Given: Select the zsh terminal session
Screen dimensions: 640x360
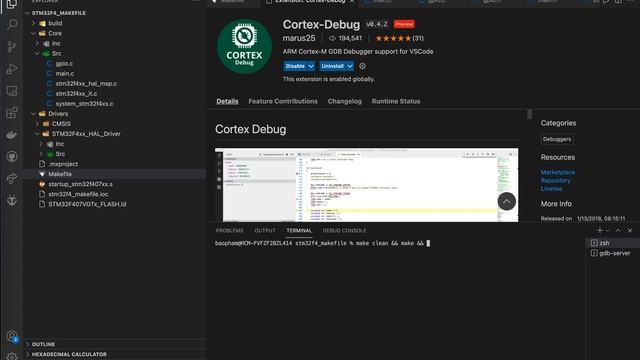Looking at the screenshot, I should tap(613, 243).
